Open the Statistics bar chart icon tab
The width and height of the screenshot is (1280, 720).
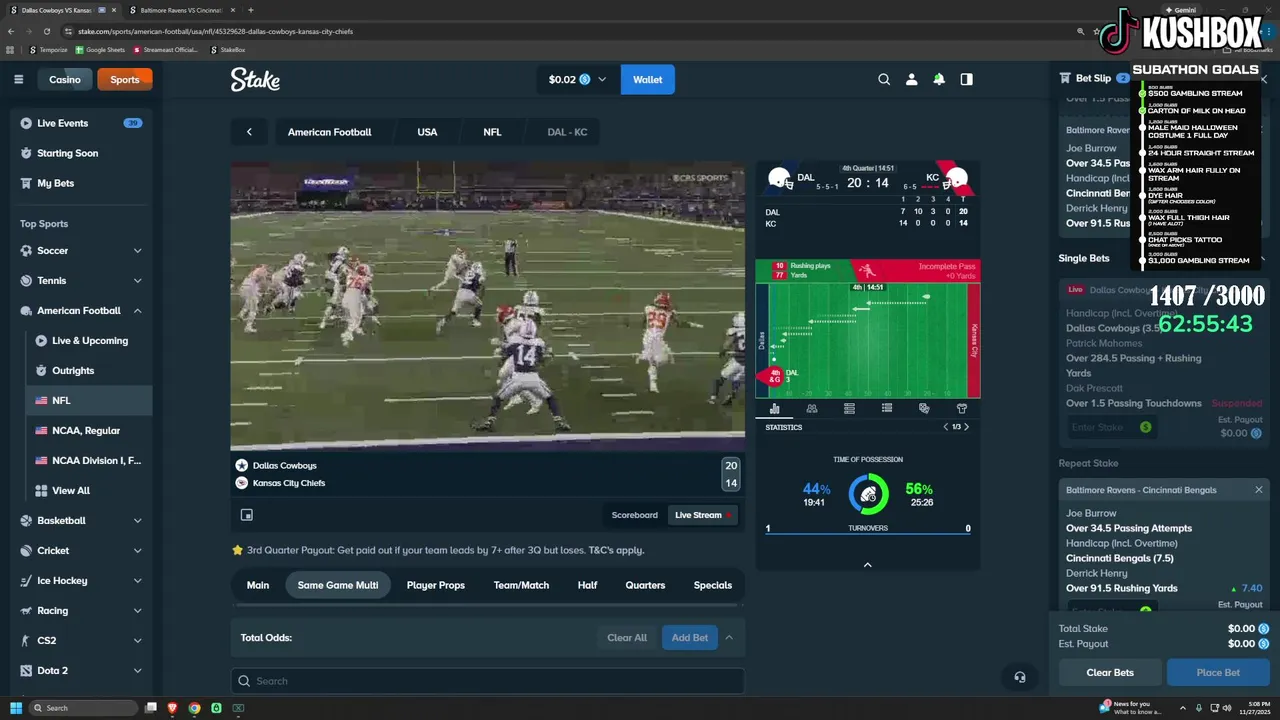774,408
